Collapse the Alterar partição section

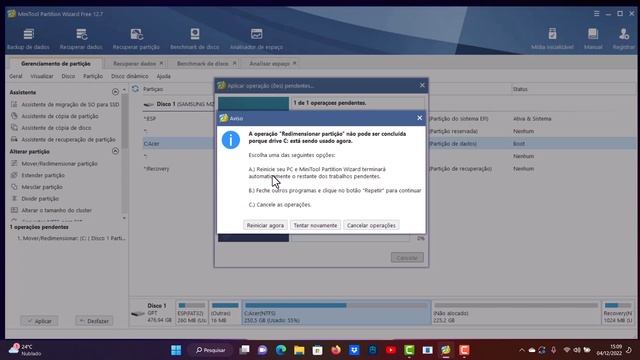(115, 151)
